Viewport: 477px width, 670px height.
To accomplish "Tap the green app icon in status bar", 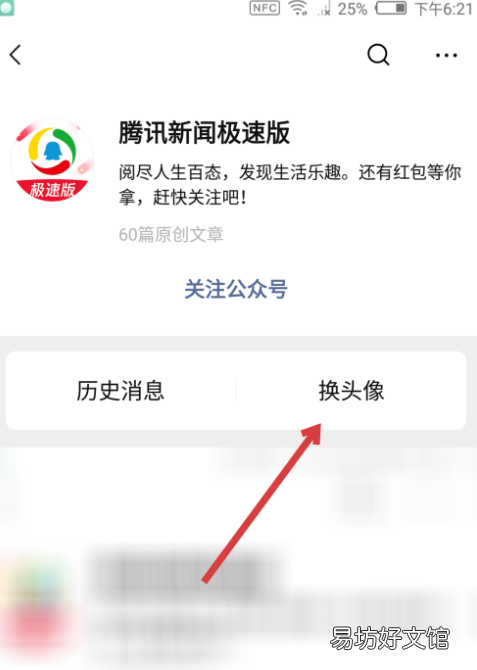I will tap(6, 8).
